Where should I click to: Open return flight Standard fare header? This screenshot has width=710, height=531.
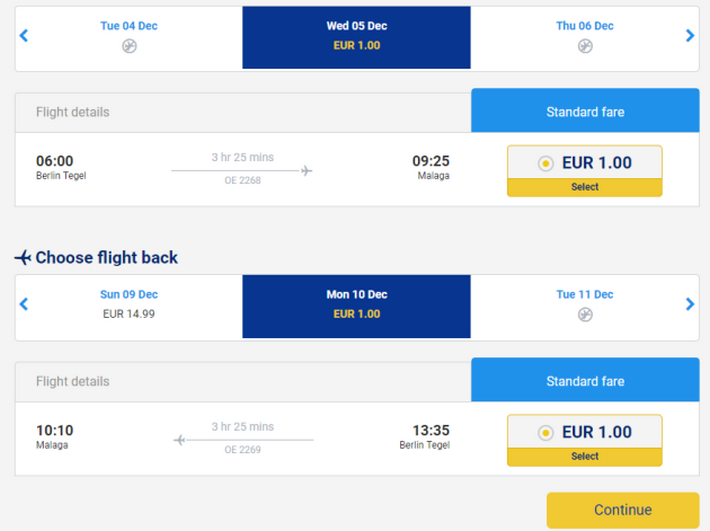point(585,381)
